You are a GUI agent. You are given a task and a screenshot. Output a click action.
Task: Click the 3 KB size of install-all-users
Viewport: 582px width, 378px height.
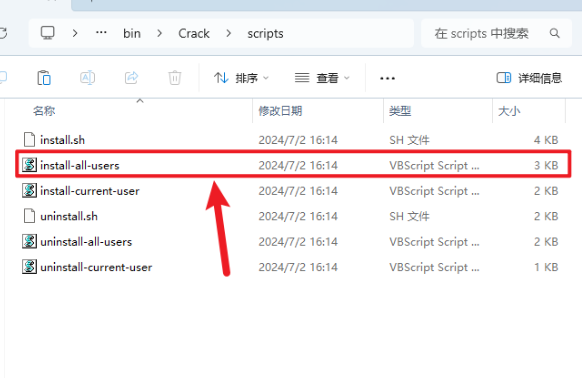[546, 165]
